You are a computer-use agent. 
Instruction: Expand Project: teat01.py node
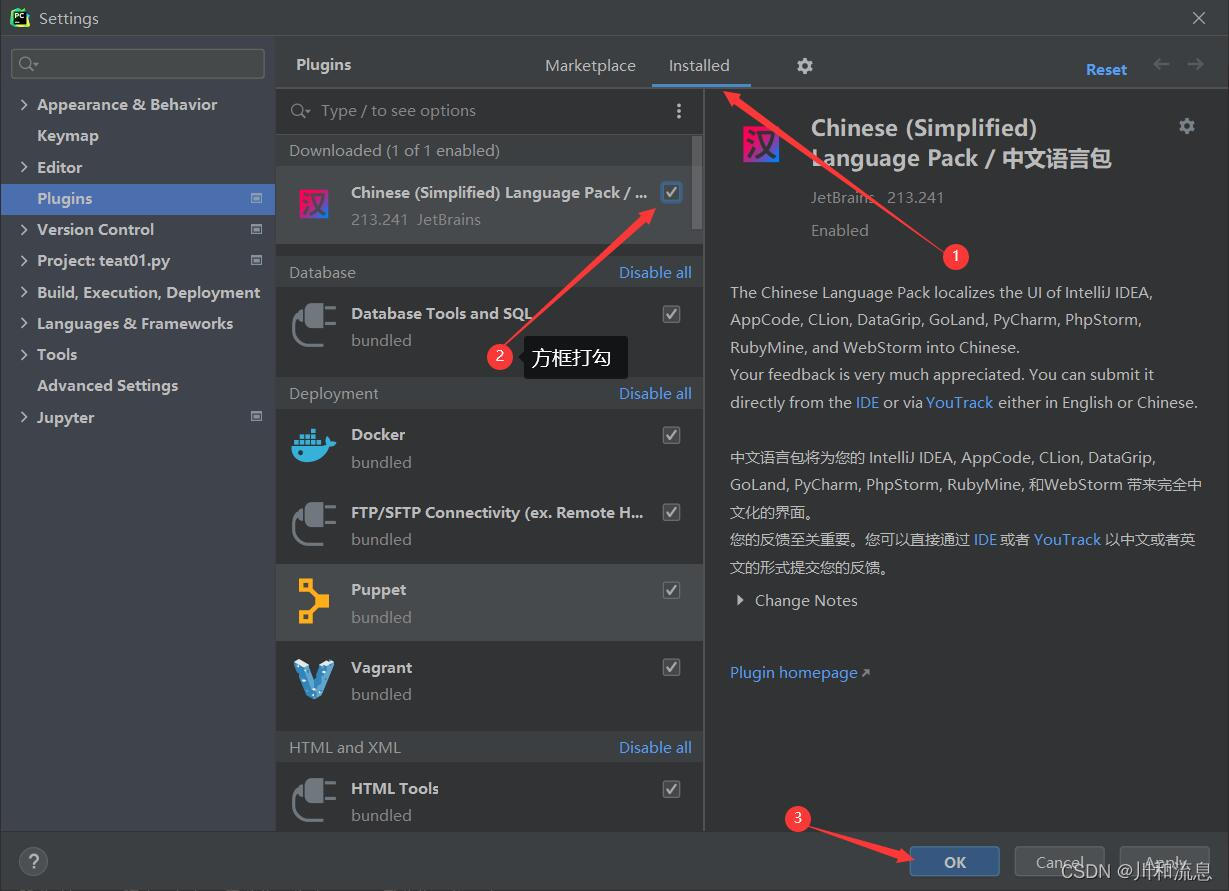point(24,260)
